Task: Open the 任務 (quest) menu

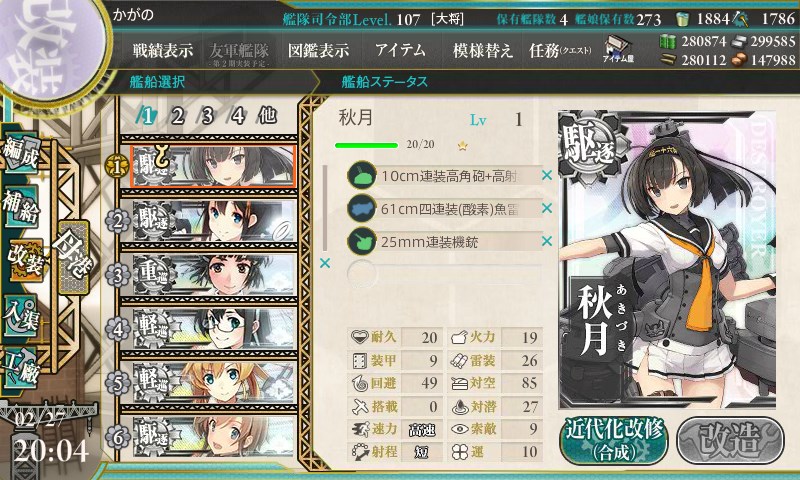Action: pos(560,50)
